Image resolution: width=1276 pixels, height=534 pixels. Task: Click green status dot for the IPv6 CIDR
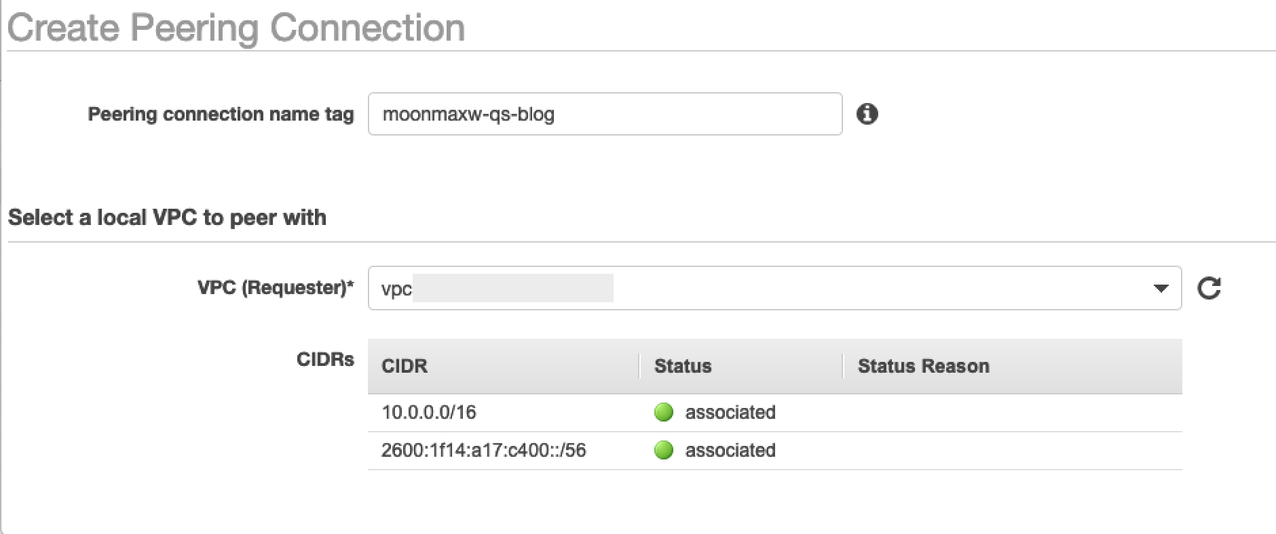(x=664, y=450)
